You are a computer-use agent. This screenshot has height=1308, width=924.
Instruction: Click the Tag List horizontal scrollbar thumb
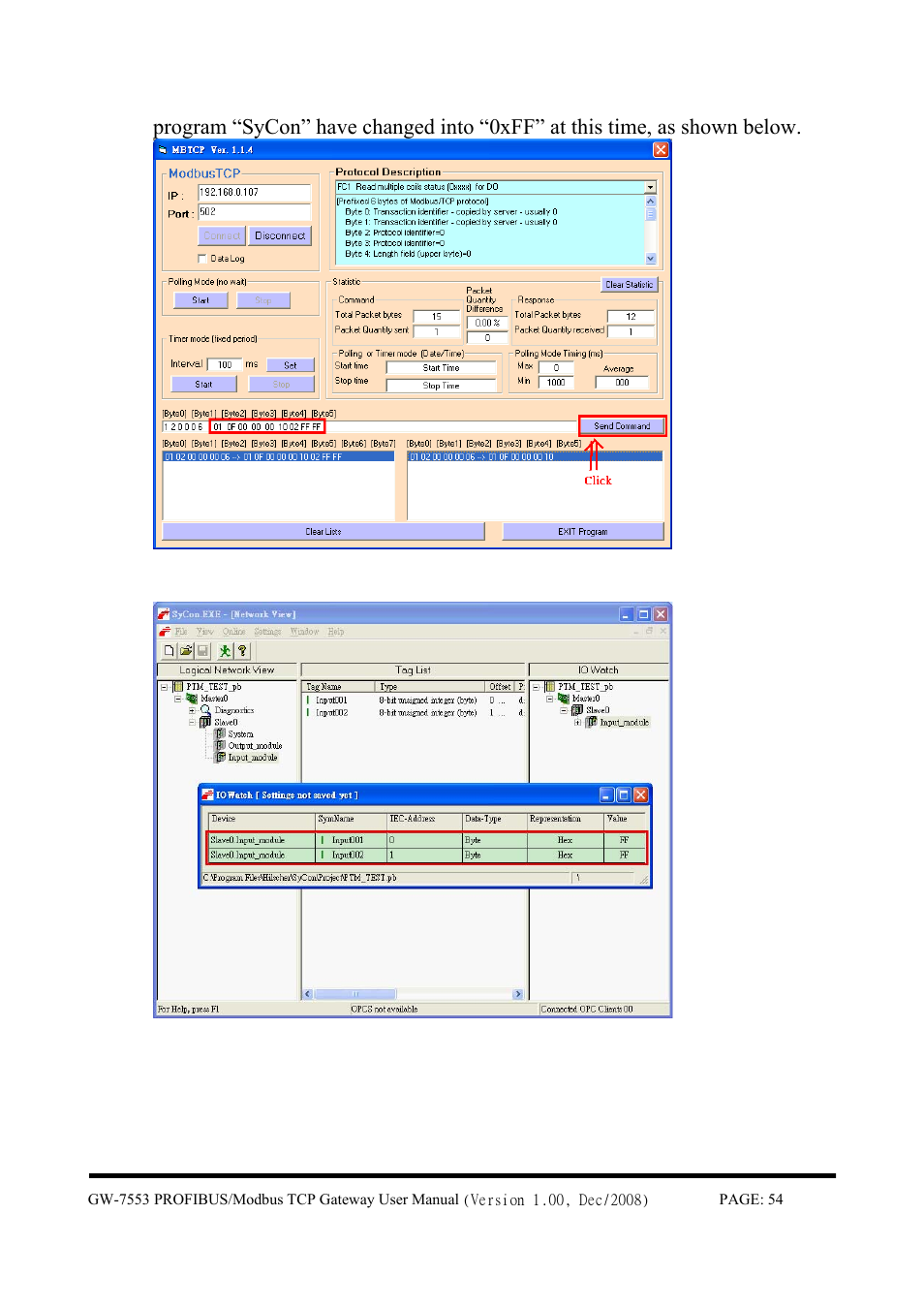pyautogui.click(x=355, y=994)
